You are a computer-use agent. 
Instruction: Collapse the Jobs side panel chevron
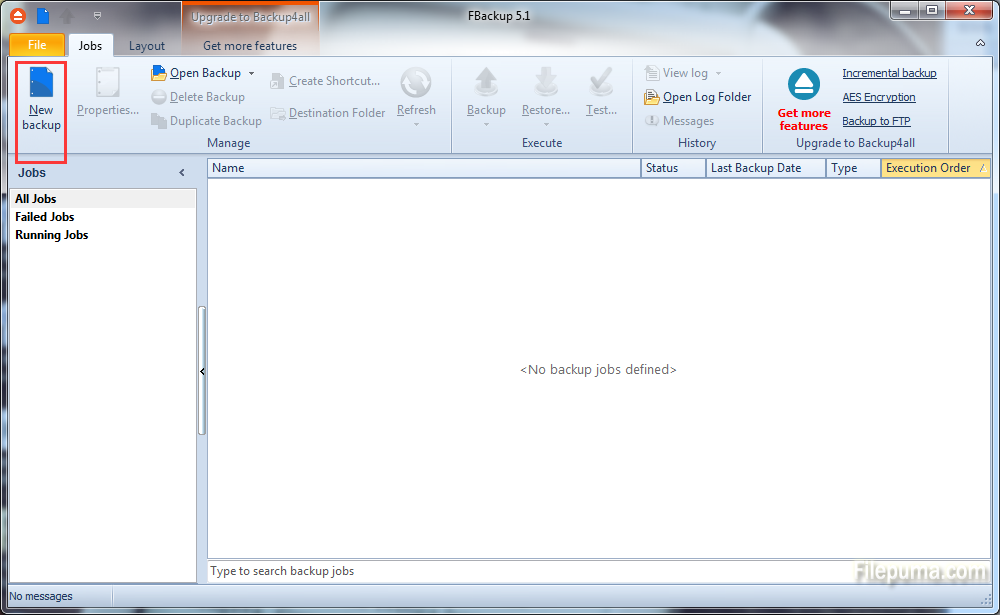click(182, 173)
